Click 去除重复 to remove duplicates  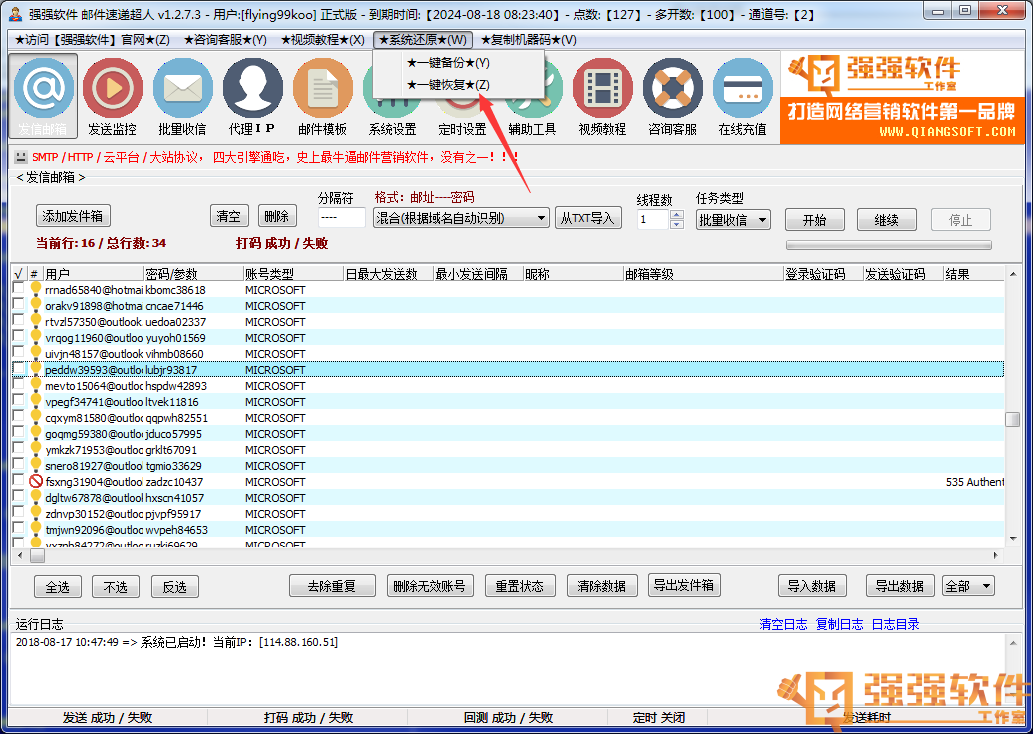tap(332, 586)
